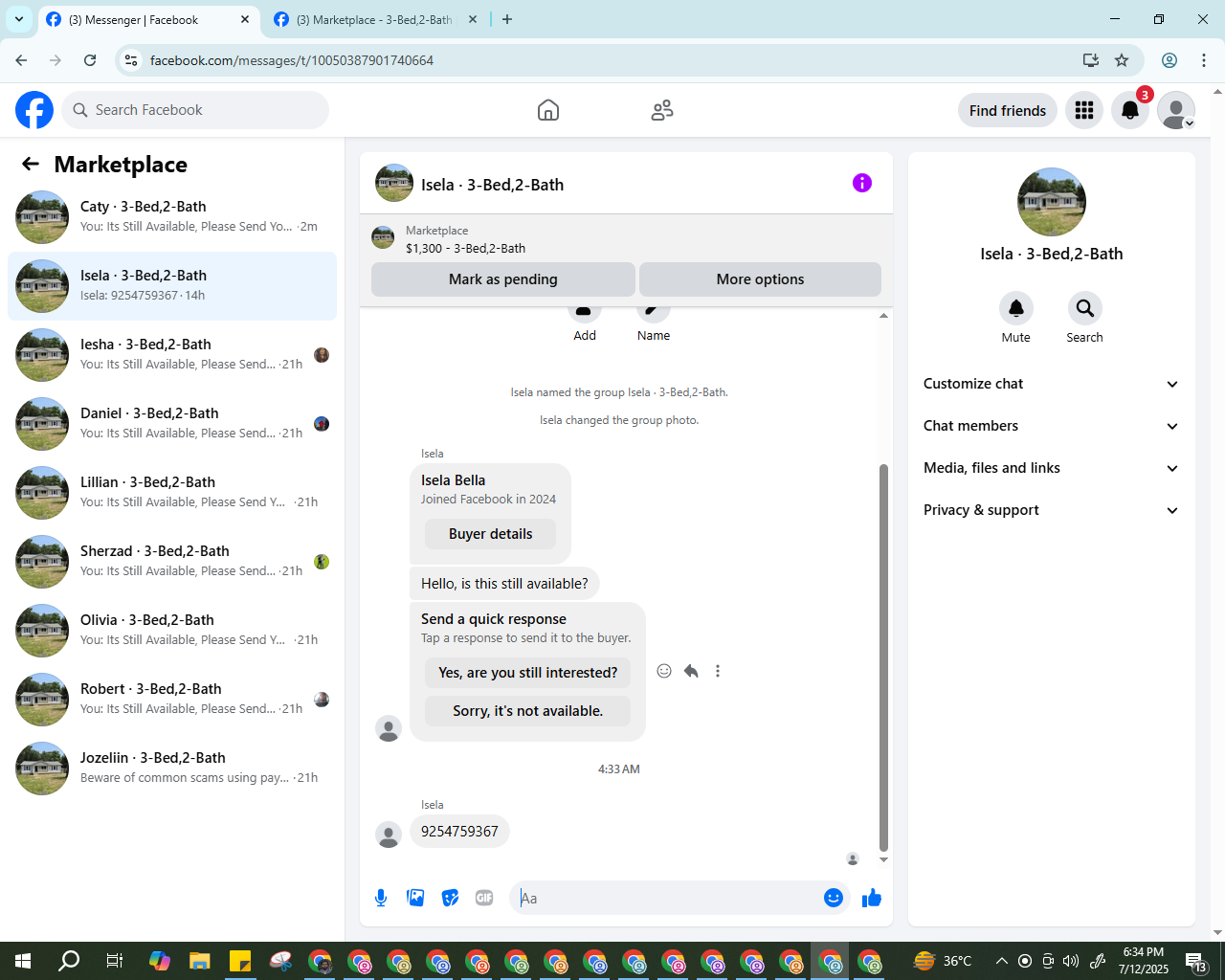
Task: Attach a photo with the image icon
Action: [x=415, y=898]
